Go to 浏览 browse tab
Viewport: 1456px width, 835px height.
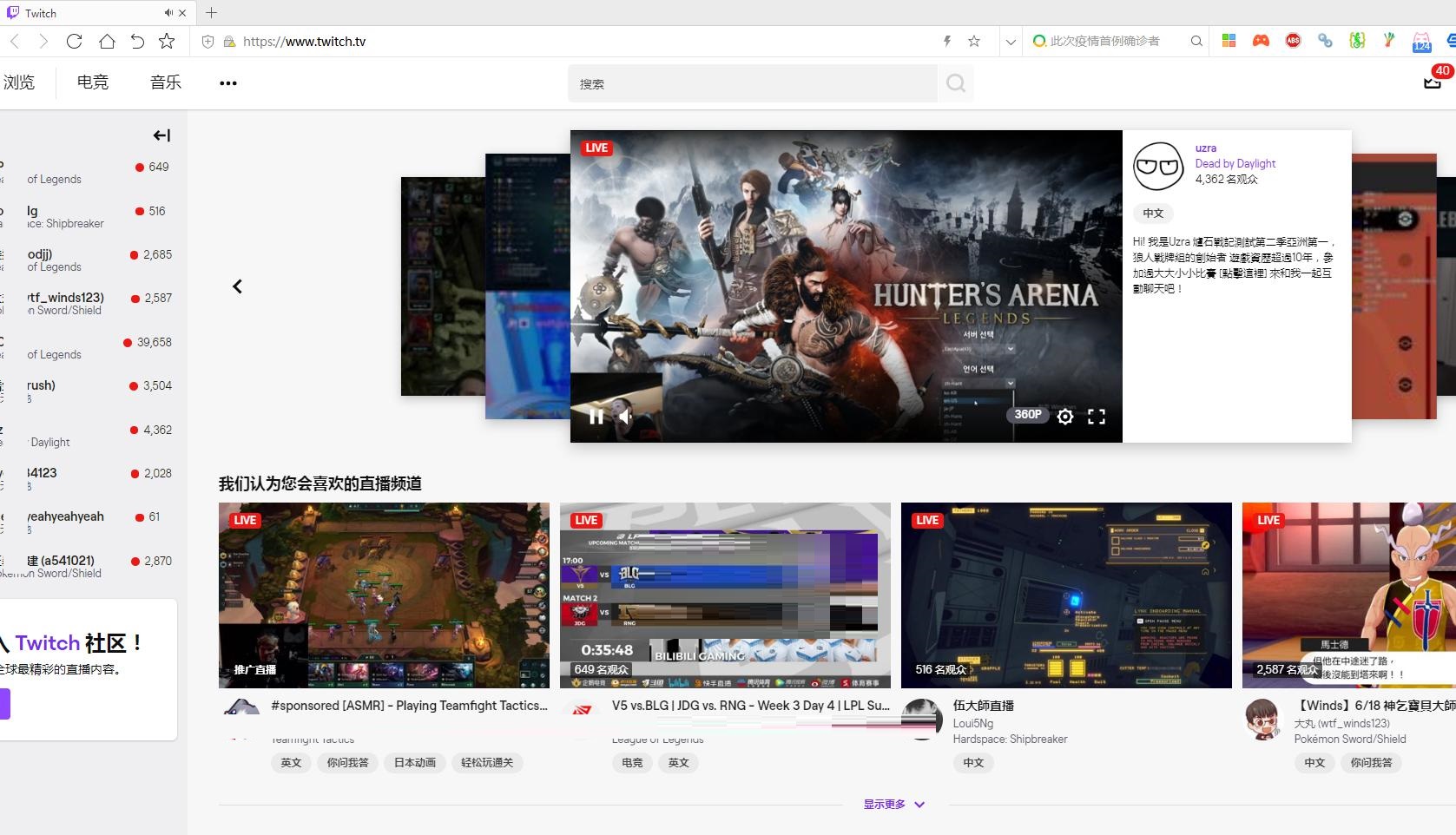(x=19, y=82)
